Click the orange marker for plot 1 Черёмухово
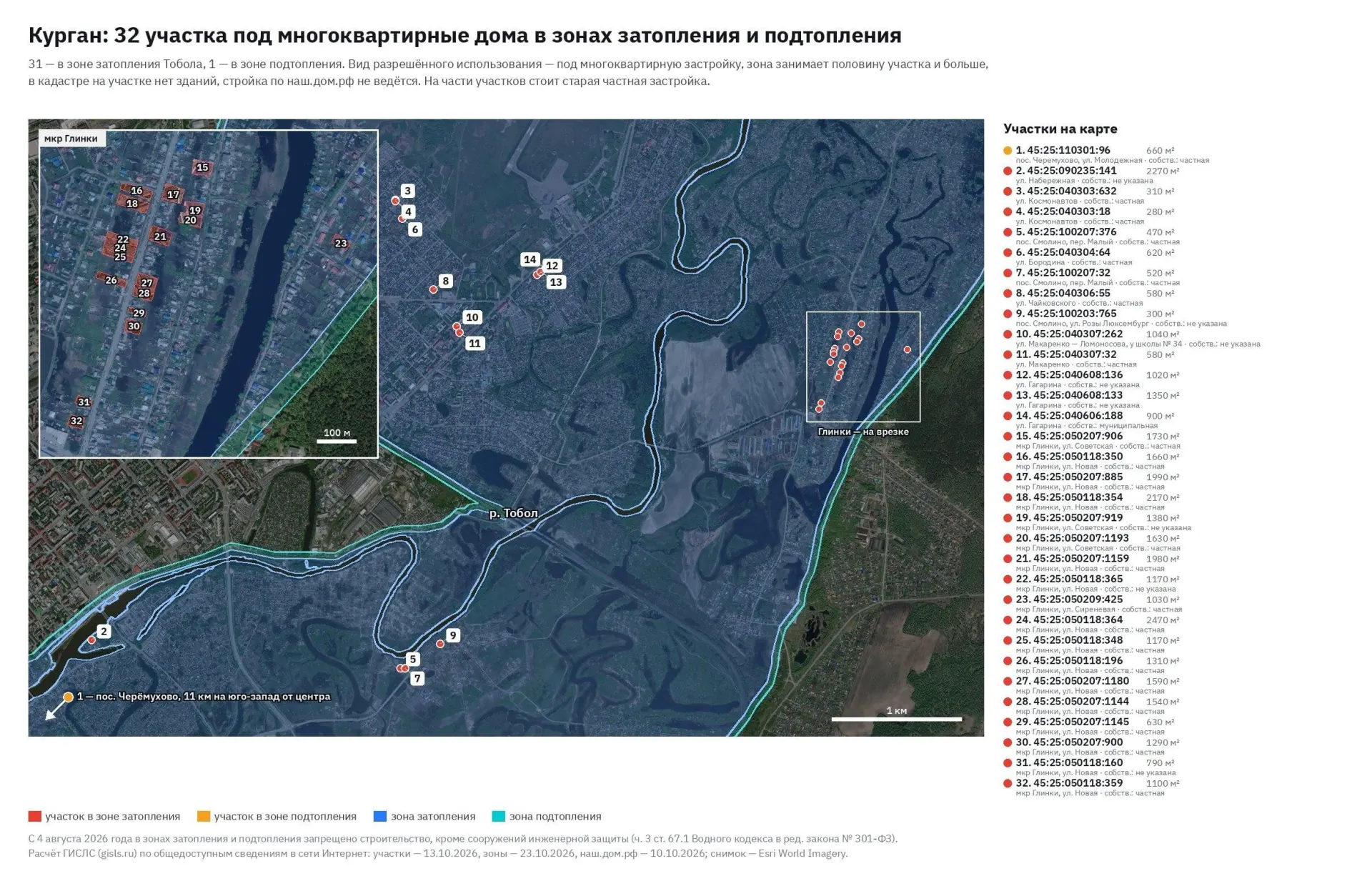The width and height of the screenshot is (1372, 871). (x=68, y=697)
